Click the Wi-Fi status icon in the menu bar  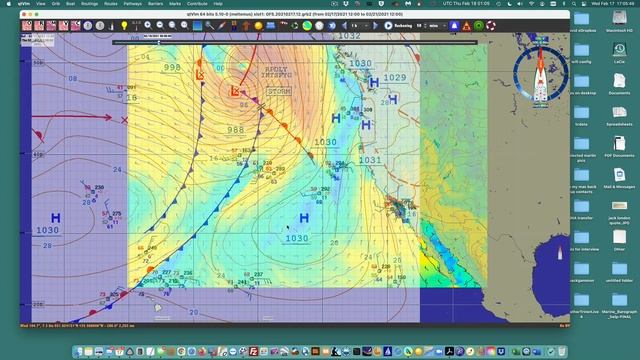tap(531, 4)
